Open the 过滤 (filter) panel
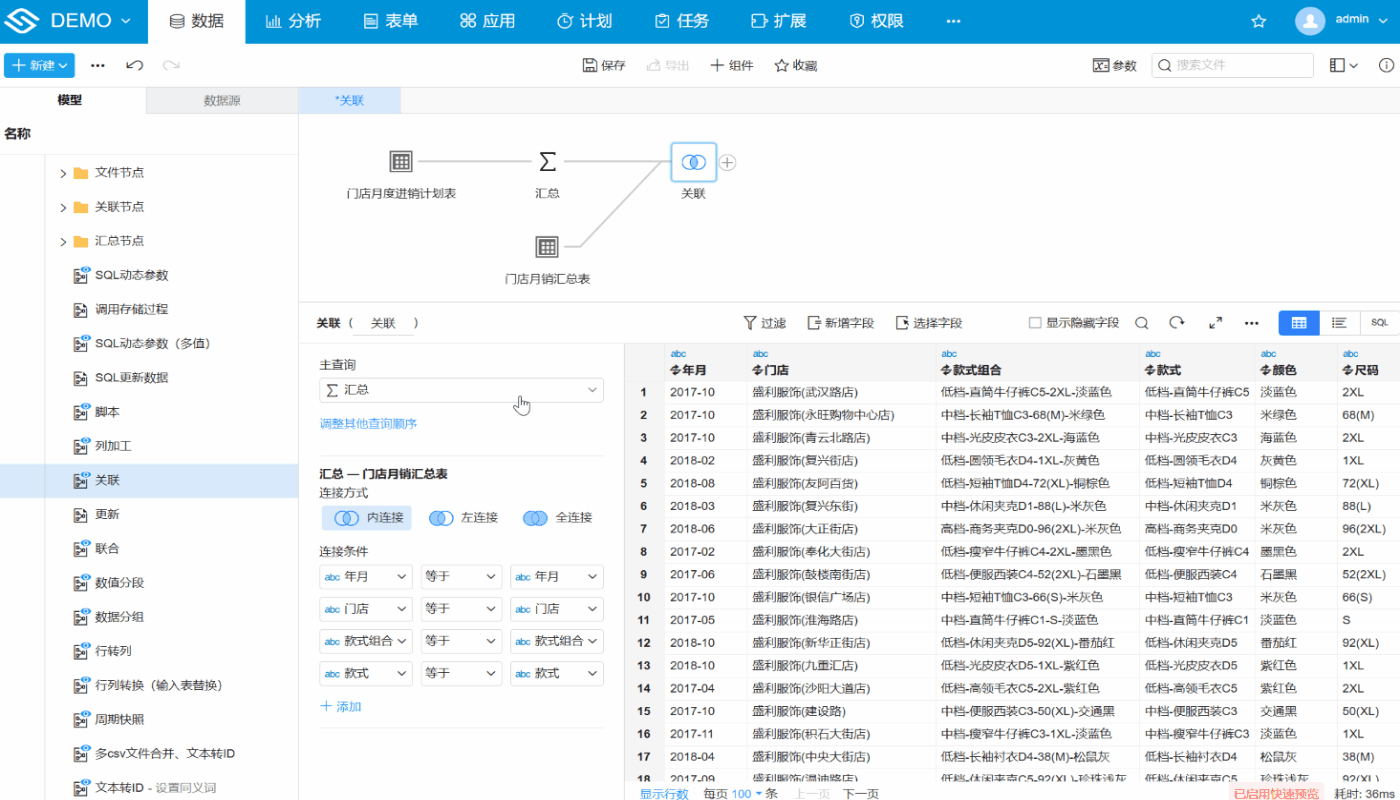 pyautogui.click(x=764, y=323)
